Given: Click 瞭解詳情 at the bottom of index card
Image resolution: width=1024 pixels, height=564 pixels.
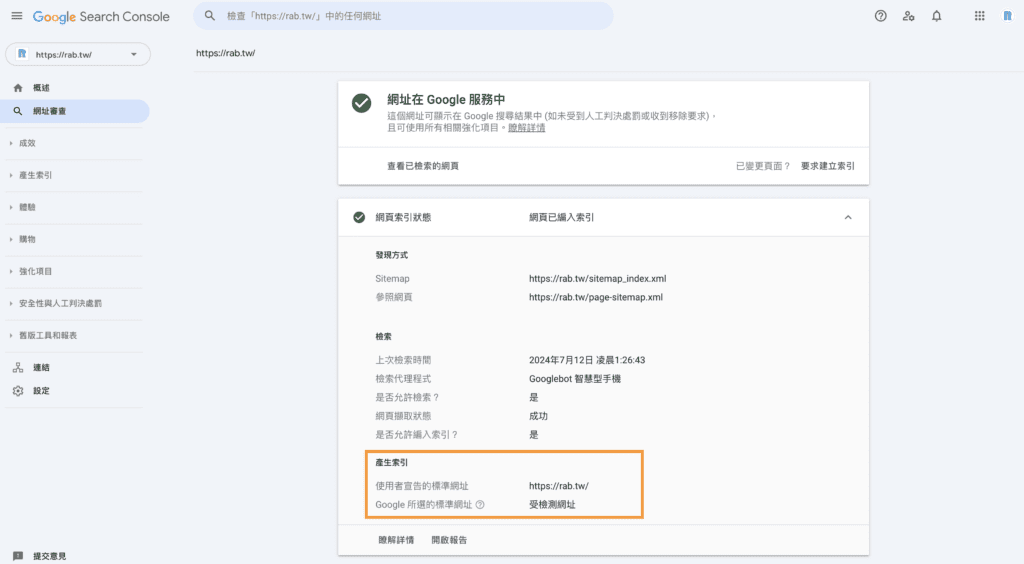Looking at the screenshot, I should click(x=396, y=540).
